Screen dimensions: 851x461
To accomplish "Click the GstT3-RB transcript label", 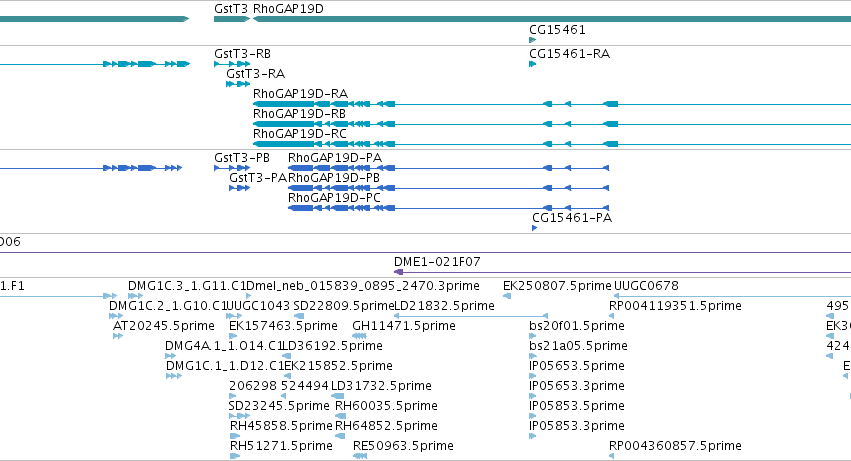I will tap(242, 54).
